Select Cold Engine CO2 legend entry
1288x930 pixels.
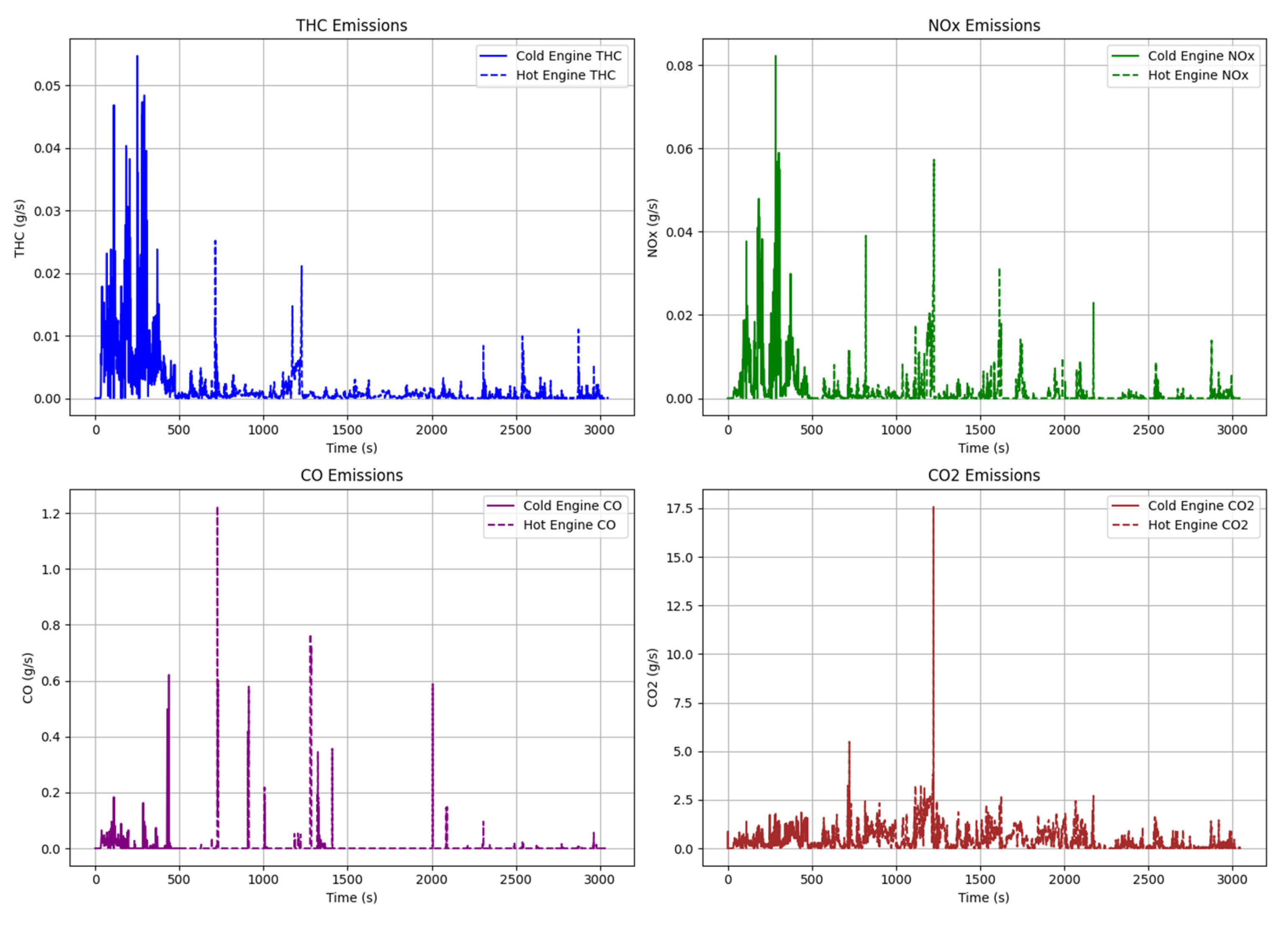click(1201, 506)
